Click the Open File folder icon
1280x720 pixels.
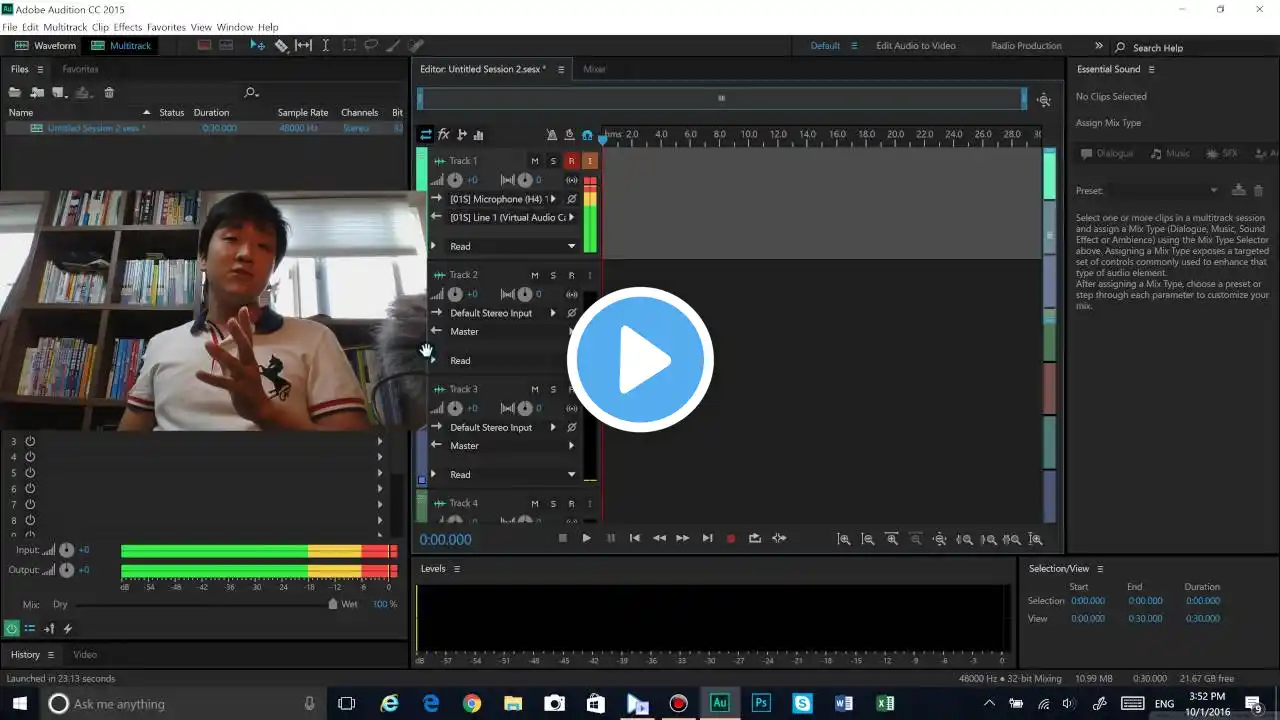[x=15, y=92]
